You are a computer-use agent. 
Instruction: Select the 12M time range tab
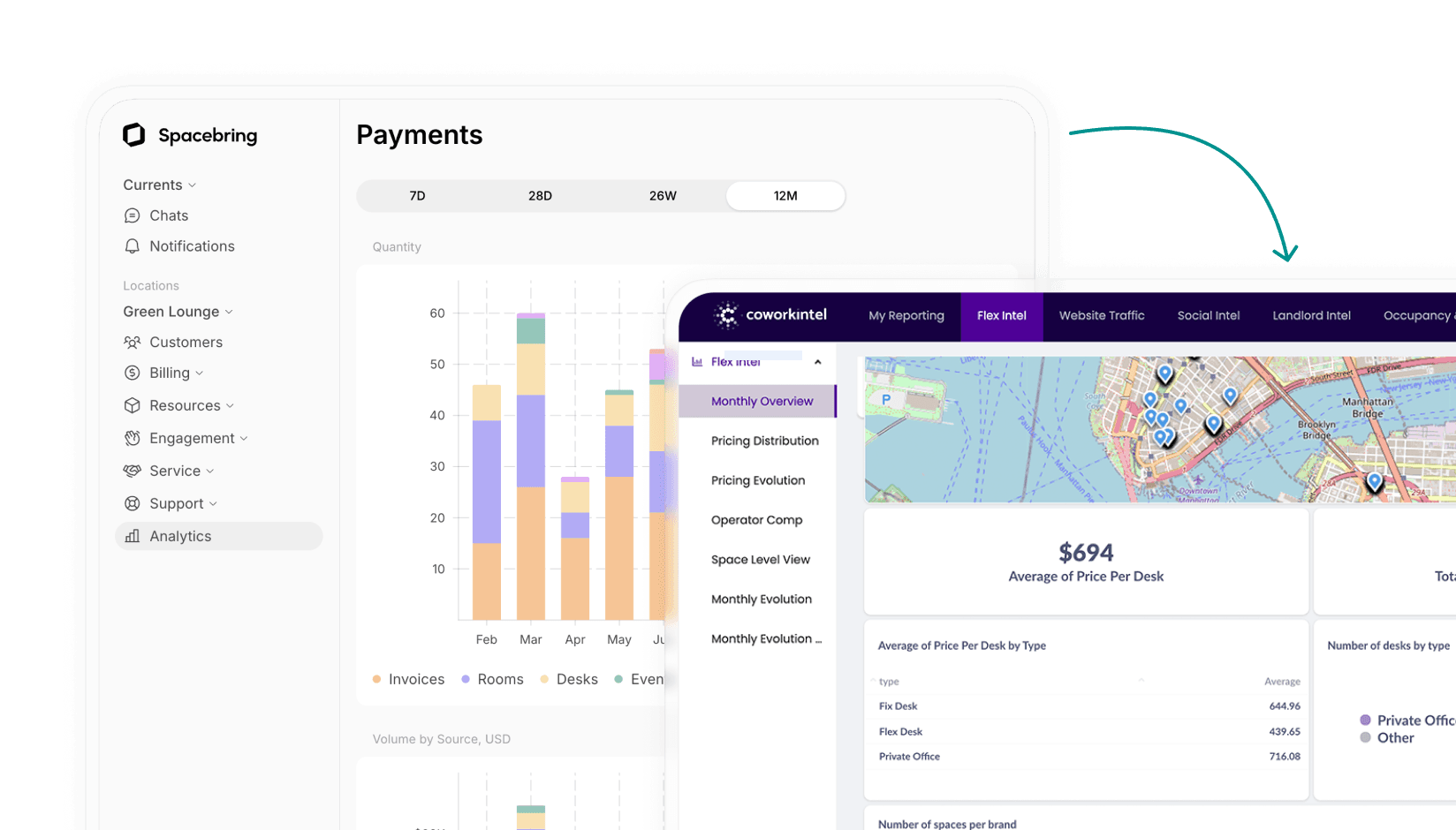point(785,196)
